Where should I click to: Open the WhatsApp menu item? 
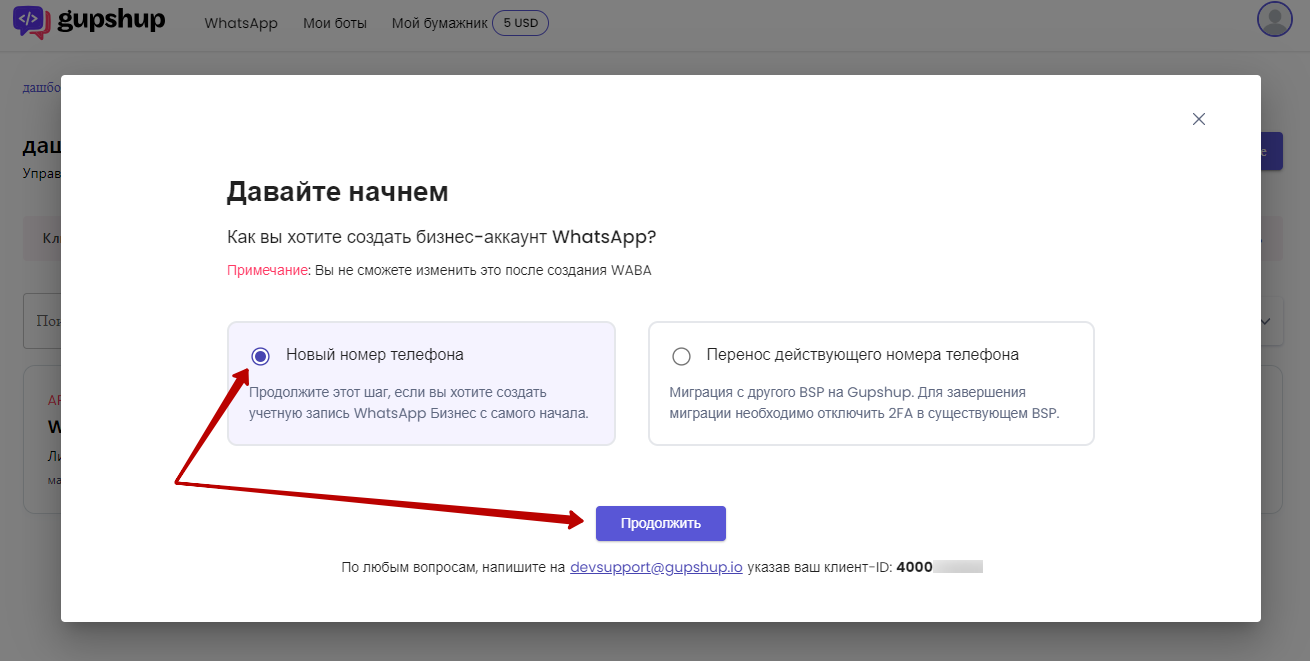pyautogui.click(x=241, y=23)
